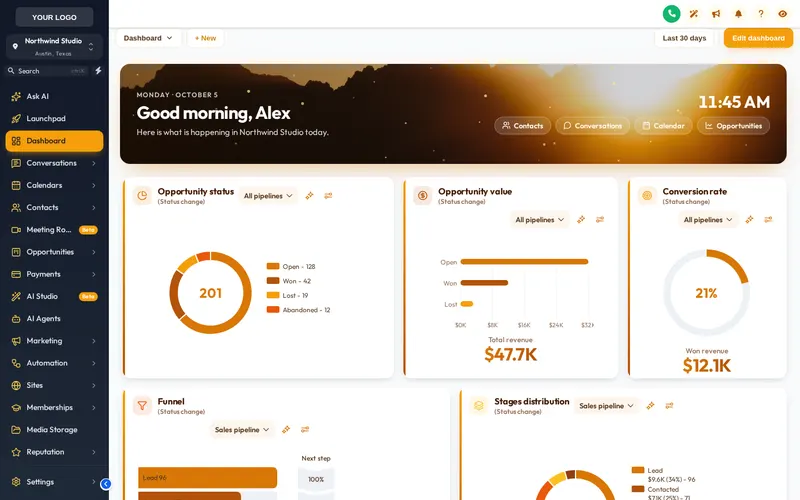800x500 pixels.
Task: Open the Dashboard dropdown selector
Action: [148, 38]
